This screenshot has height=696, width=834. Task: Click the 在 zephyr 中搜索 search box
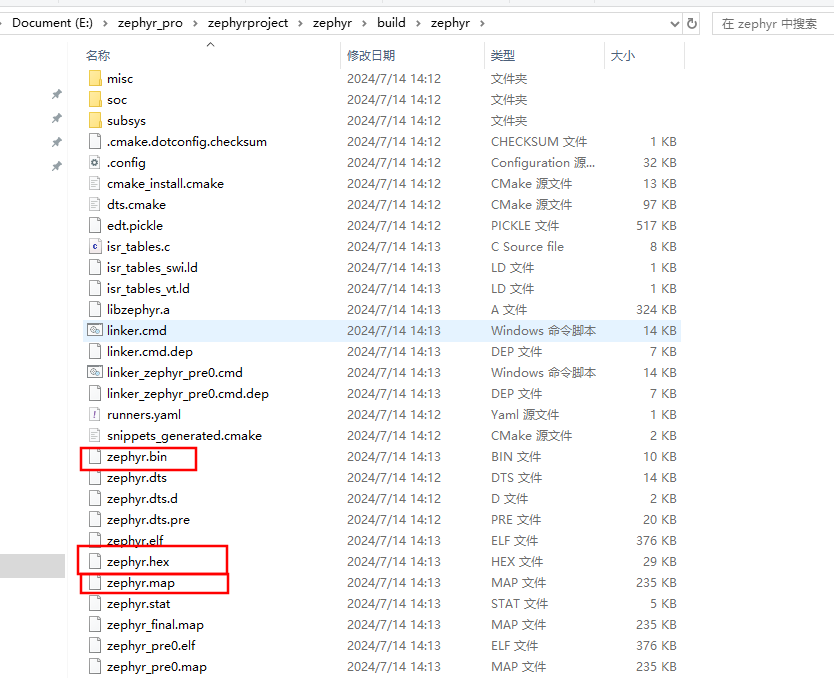point(772,24)
